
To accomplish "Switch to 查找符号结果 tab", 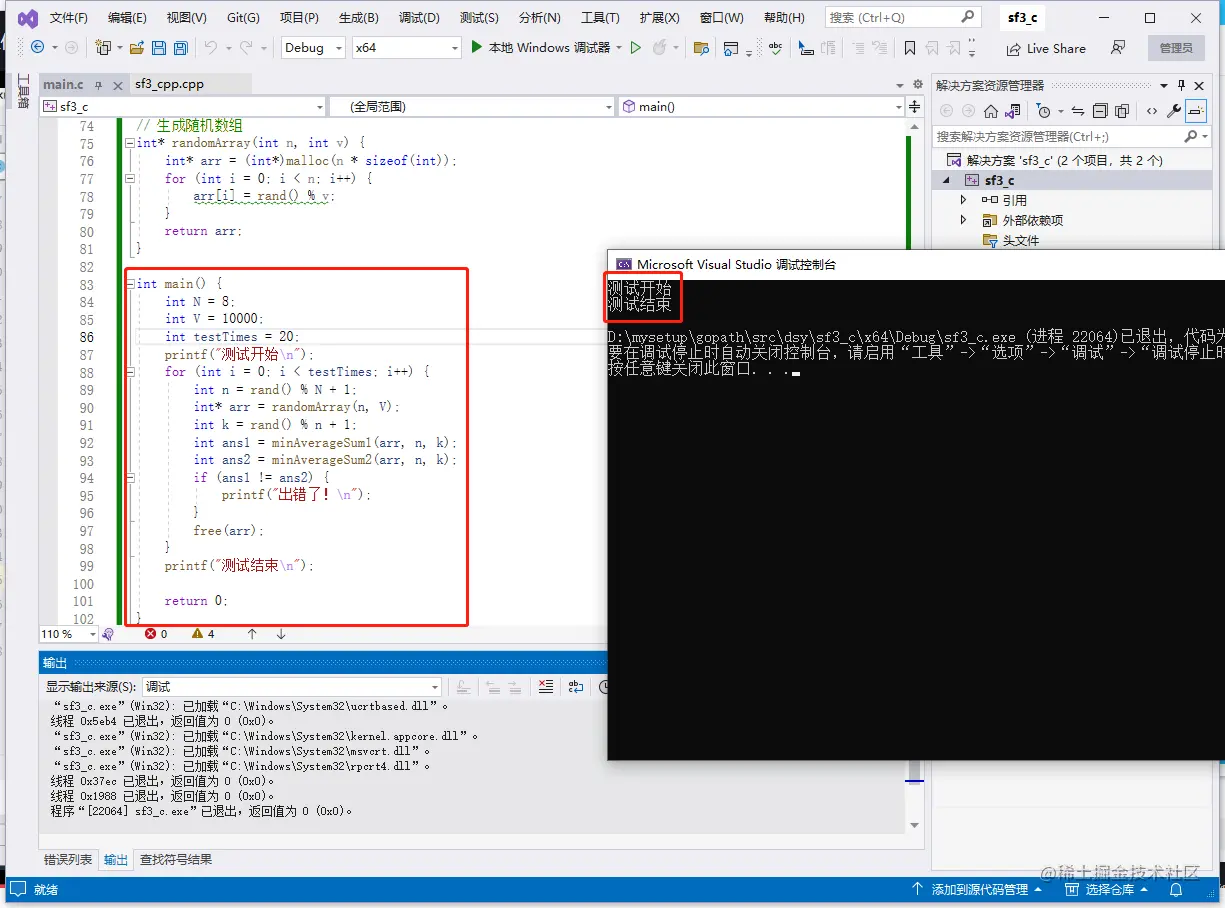I will coord(176,859).
